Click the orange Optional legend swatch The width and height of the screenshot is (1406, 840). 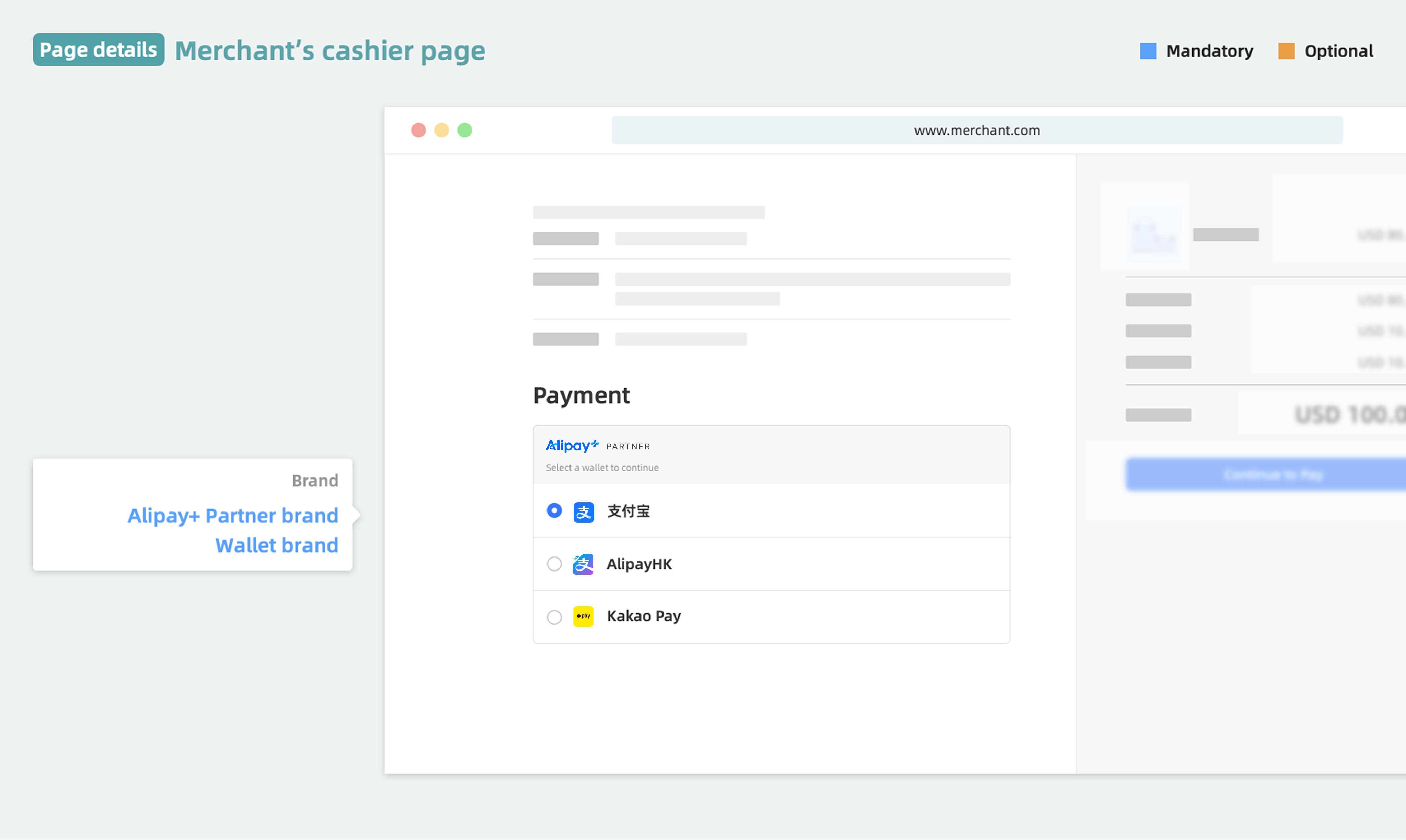point(1286,51)
